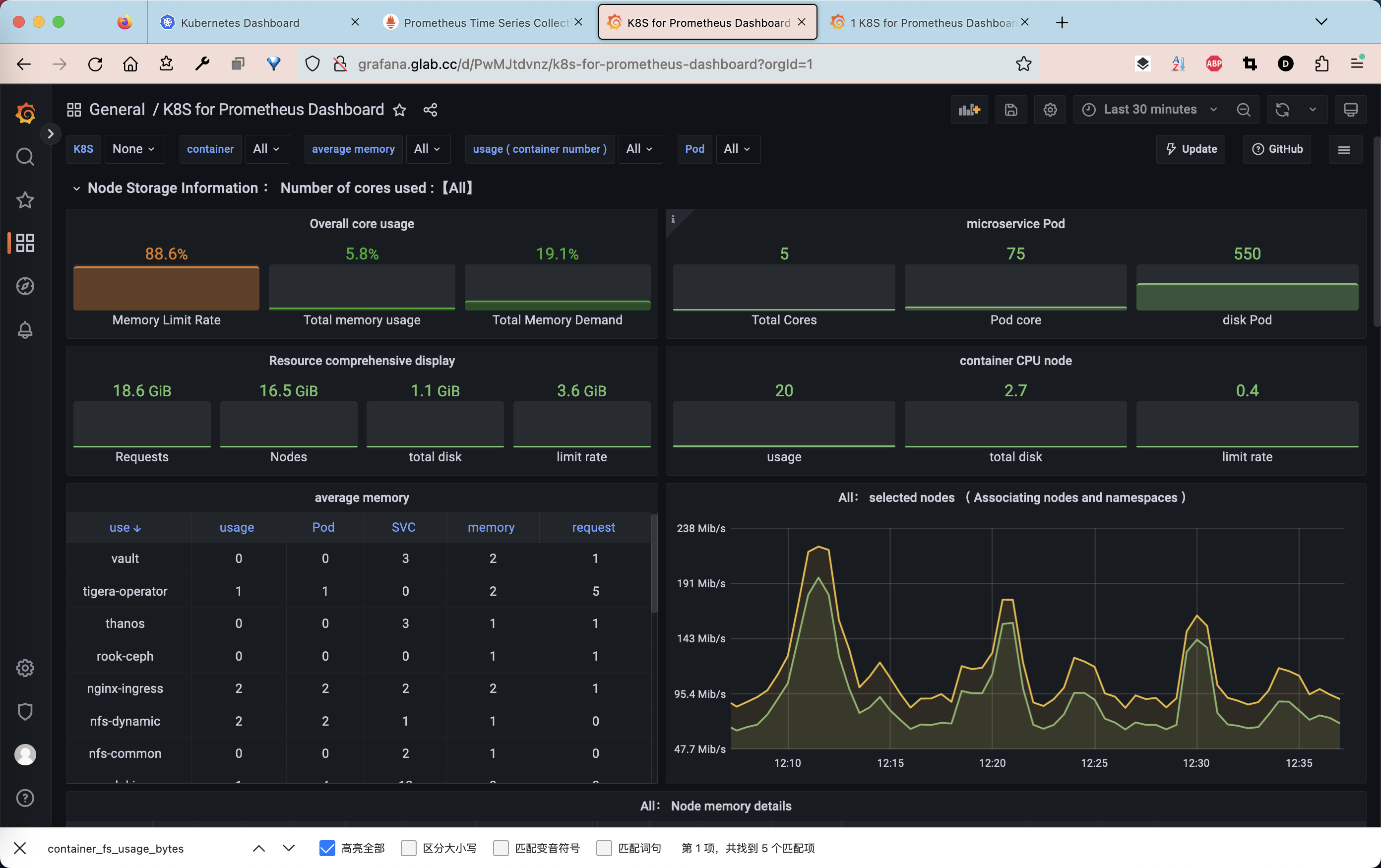Open refresh interval dropdown arrow
Viewport: 1381px width, 868px height.
pos(1312,110)
